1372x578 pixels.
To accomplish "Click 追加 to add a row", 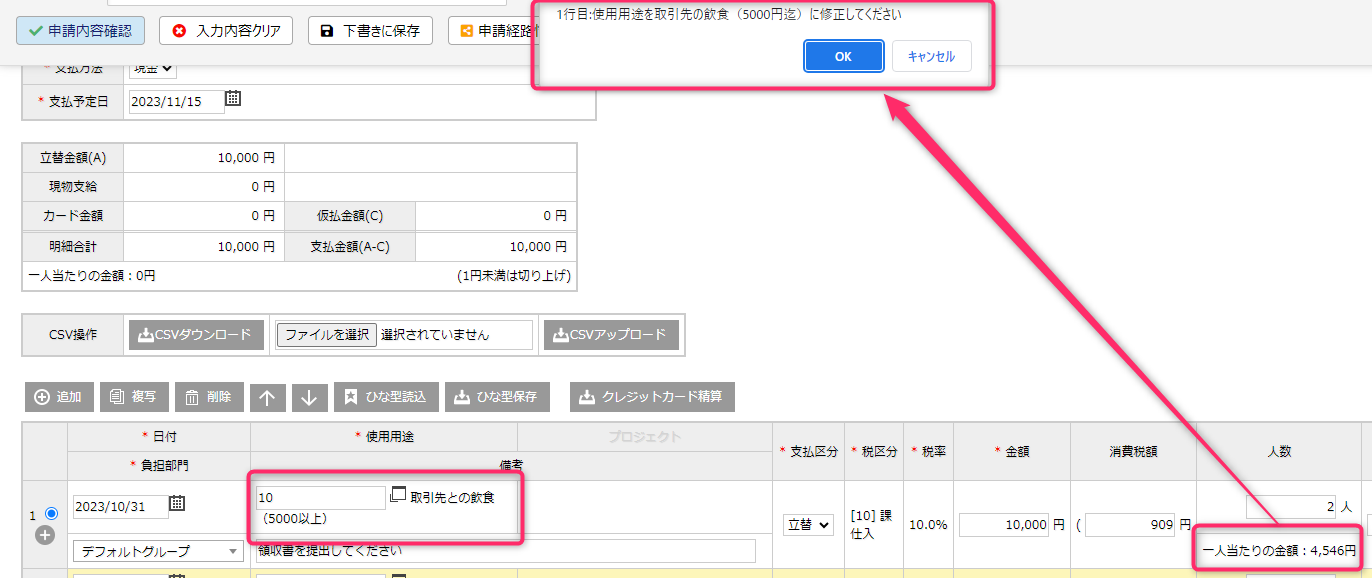I will 60,397.
